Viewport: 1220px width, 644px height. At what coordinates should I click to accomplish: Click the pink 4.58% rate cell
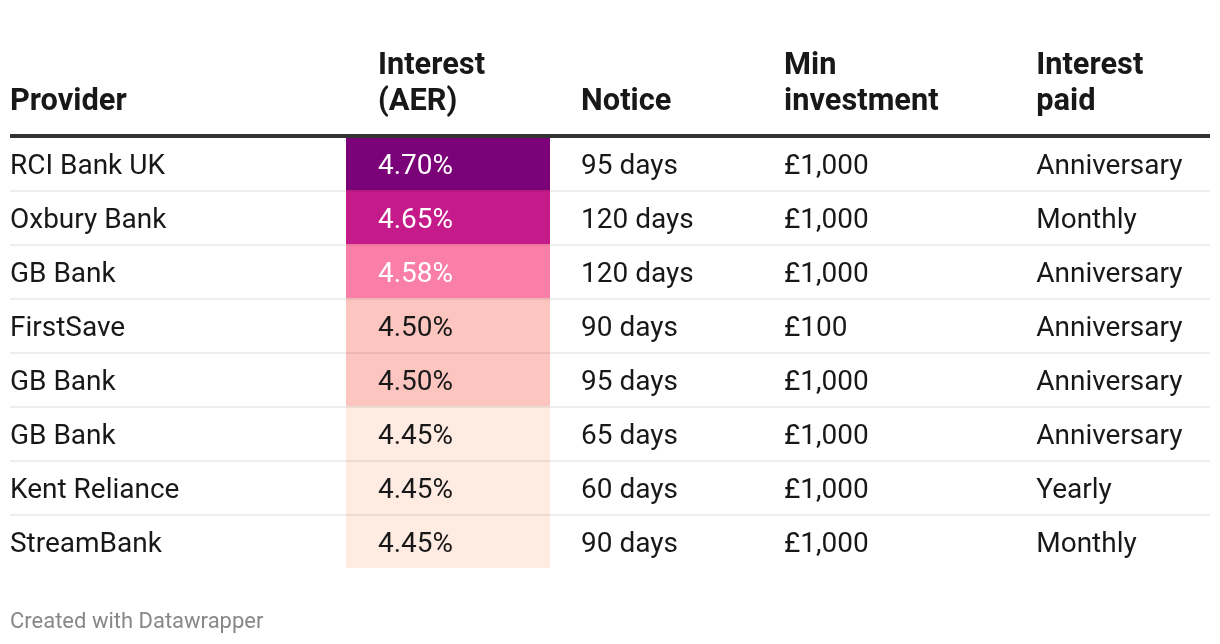point(447,273)
